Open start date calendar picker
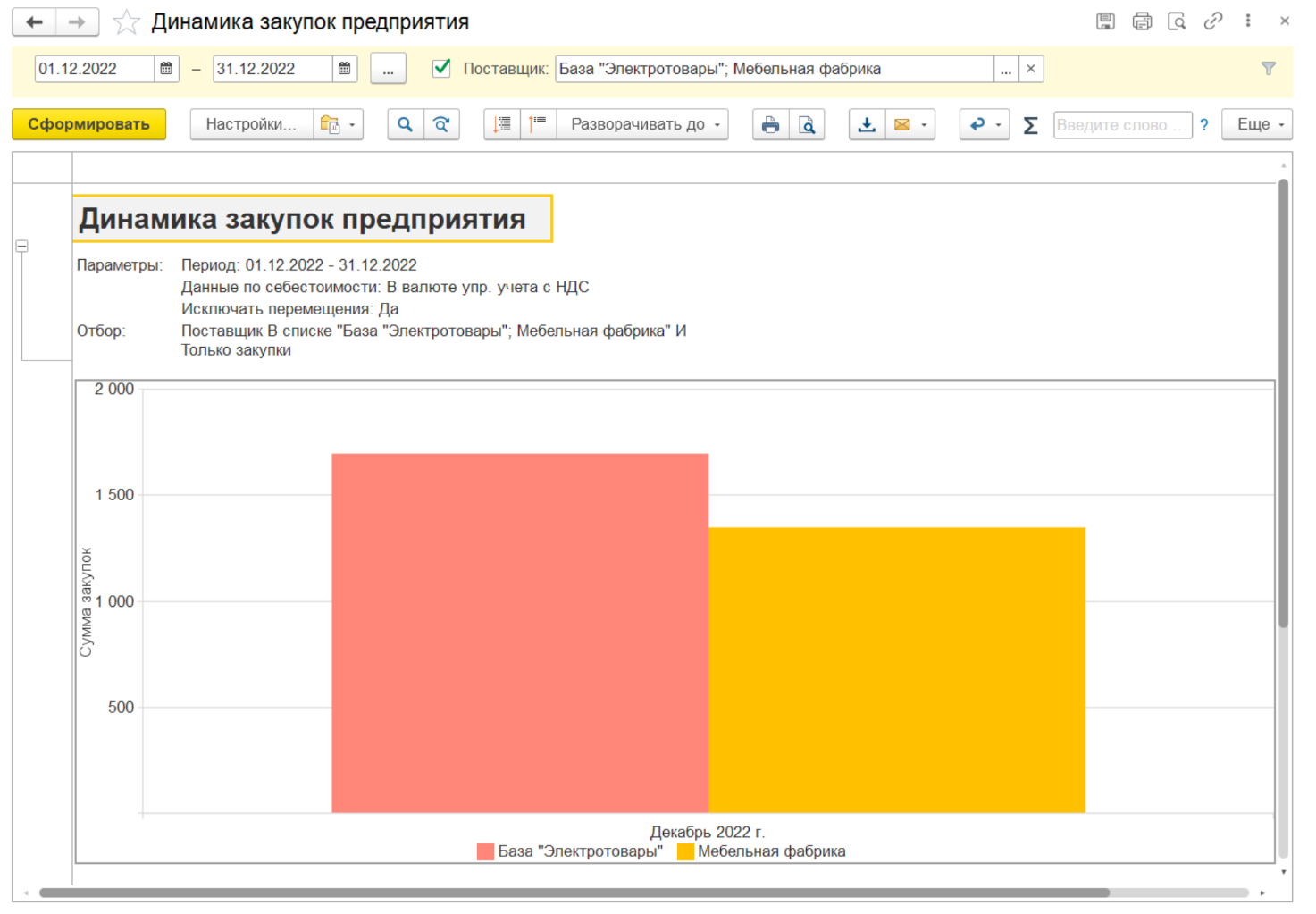This screenshot has width=1316, height=914. (x=166, y=69)
